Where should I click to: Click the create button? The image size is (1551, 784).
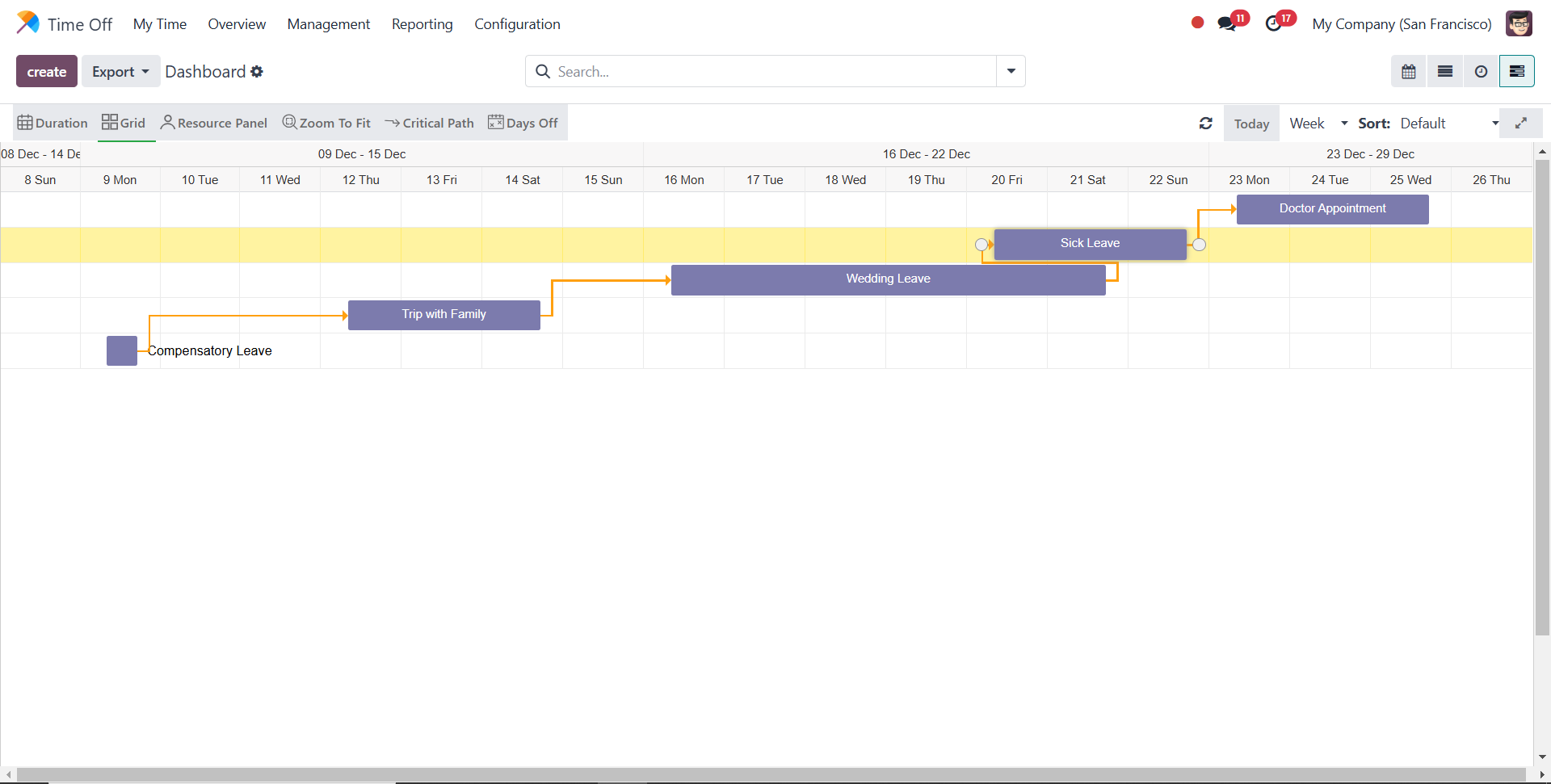point(47,72)
